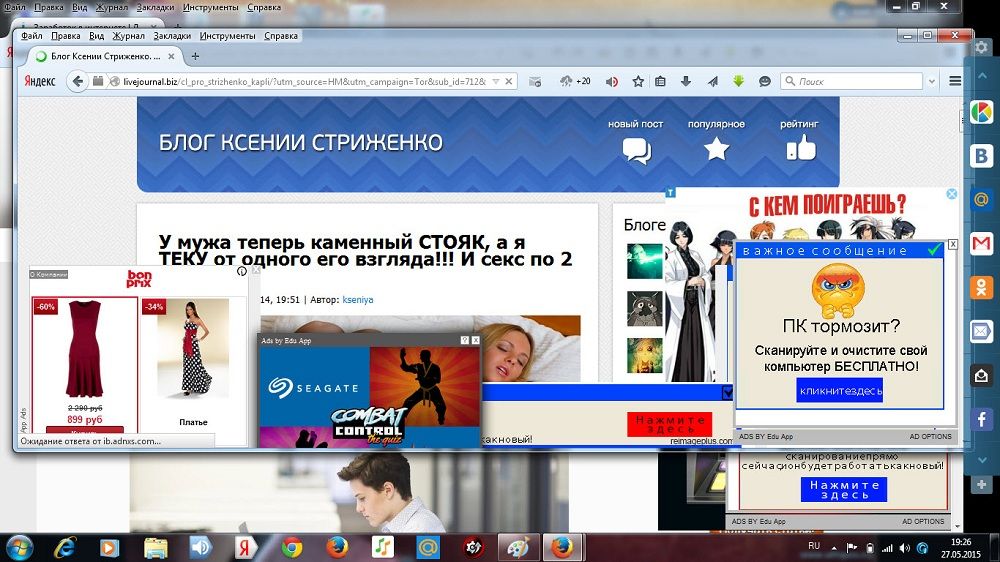Viewport: 1000px width, 562px height.
Task: Click the clock showing 19:26
Action: tap(960, 542)
